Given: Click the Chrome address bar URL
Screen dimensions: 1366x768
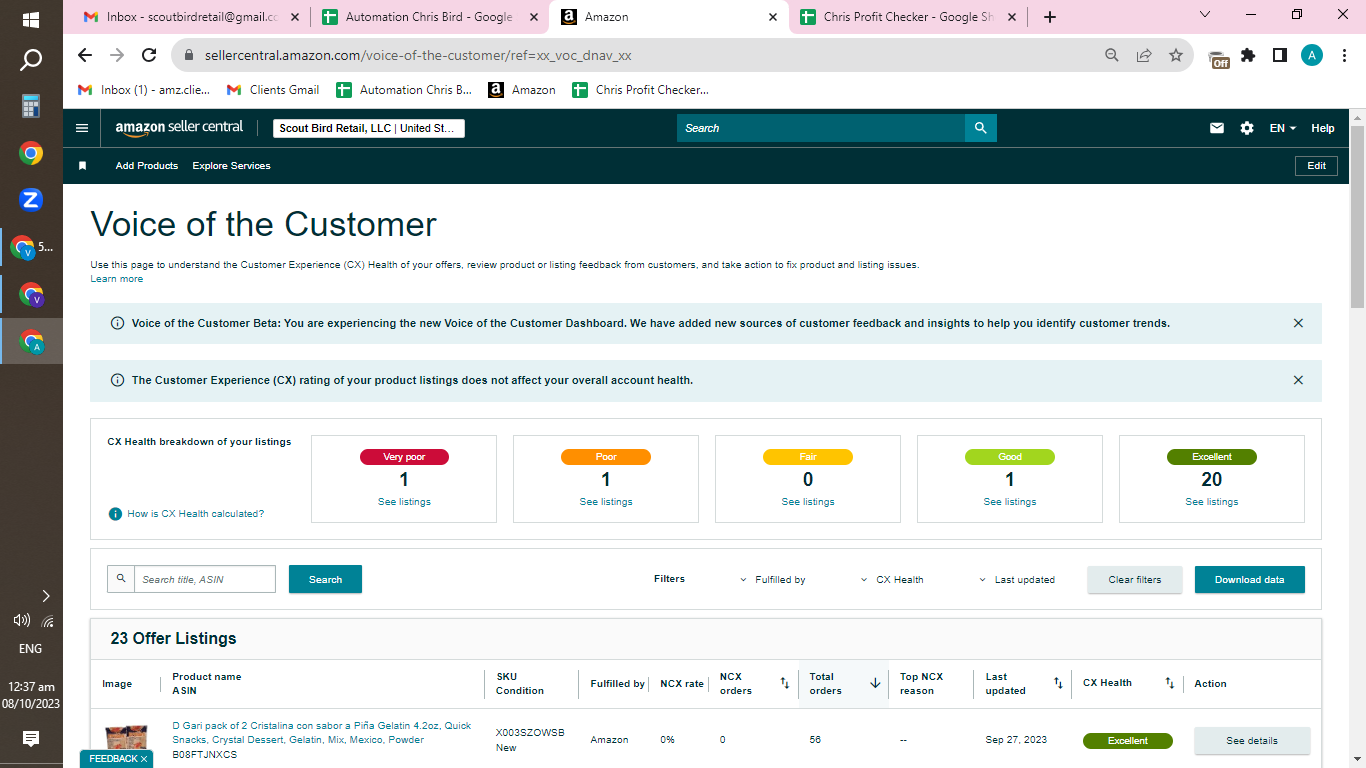Looking at the screenshot, I should click(x=418, y=55).
